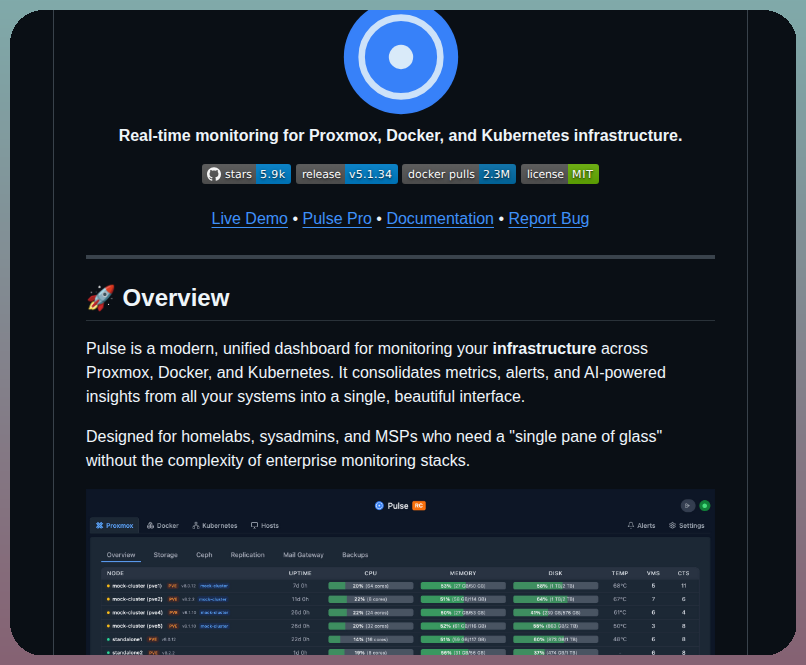Open the license MIT badge
The height and width of the screenshot is (665, 806).
[560, 174]
